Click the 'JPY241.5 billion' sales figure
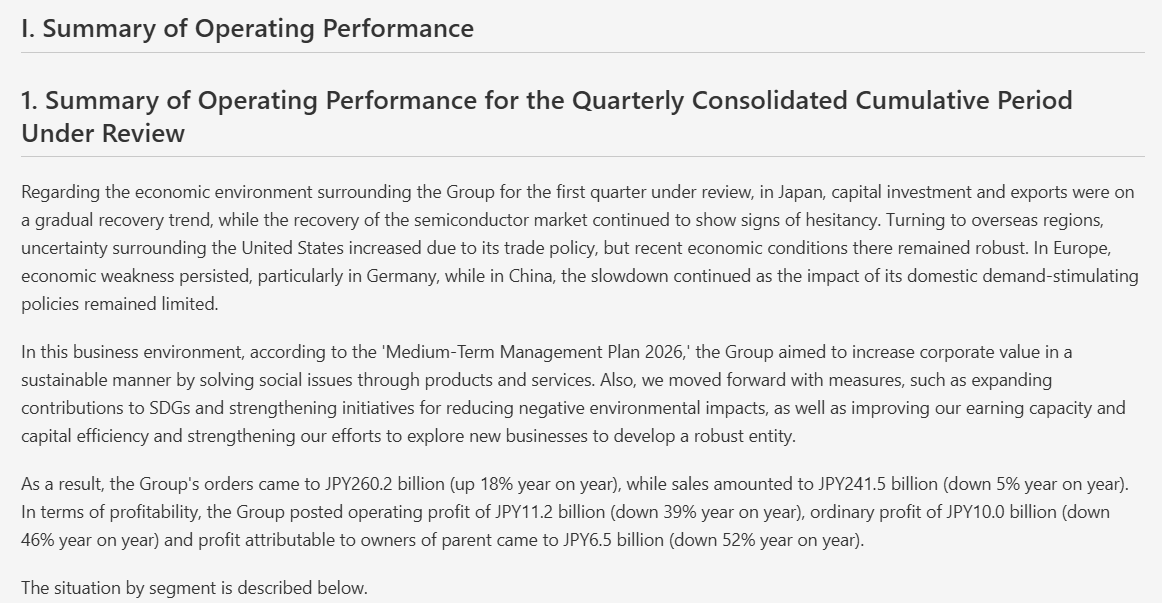 [878, 484]
